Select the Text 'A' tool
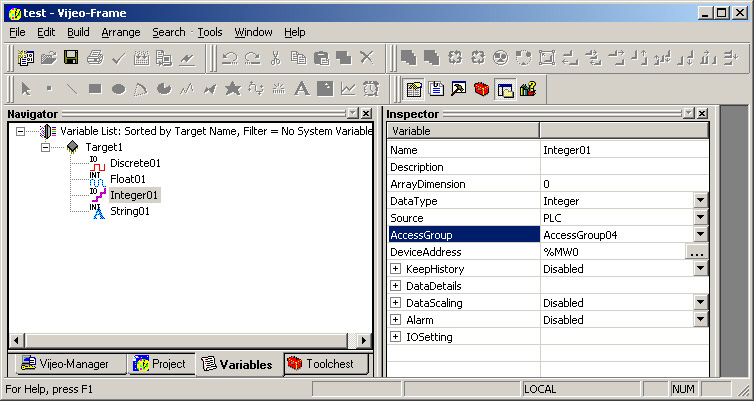The image size is (754, 401). tap(302, 88)
